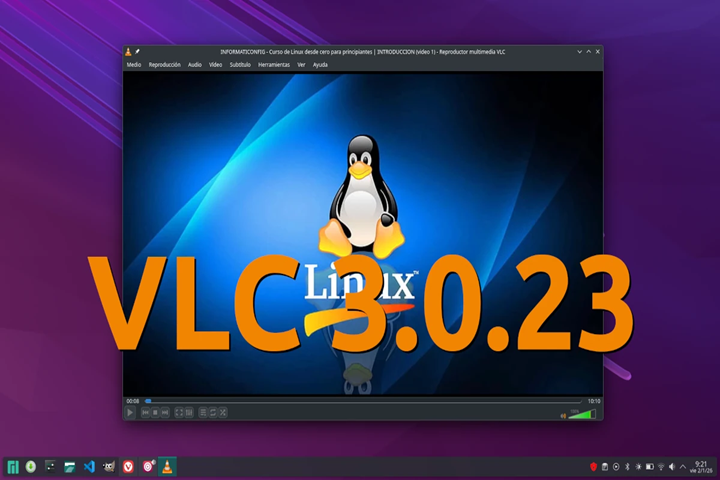Screen dimensions: 720x480
Task: Launch Visual Studio Code from taskbar
Action: (89, 467)
